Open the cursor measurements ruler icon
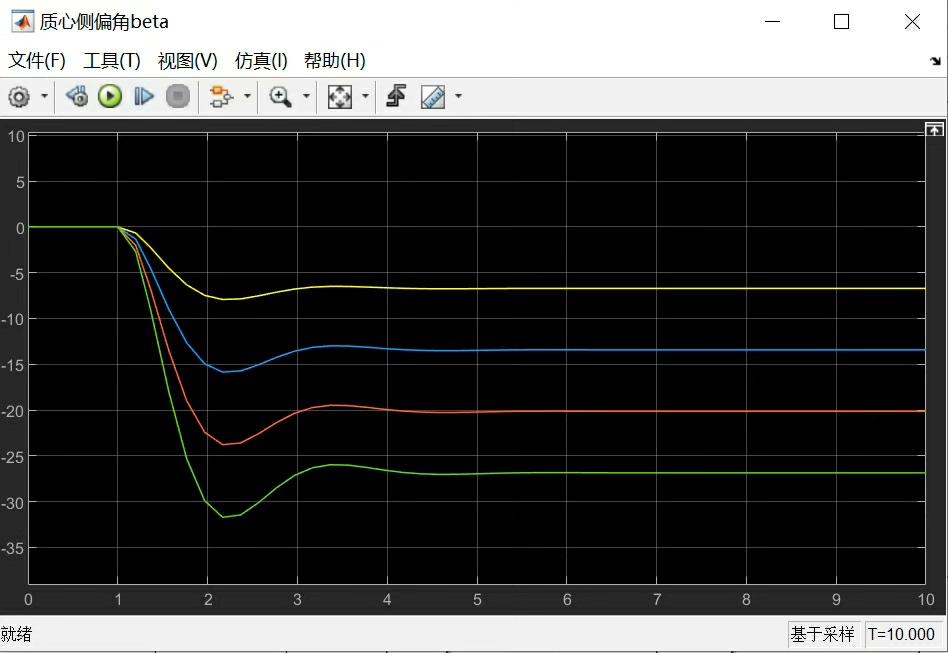Screen dimensions: 948x653 pos(433,97)
